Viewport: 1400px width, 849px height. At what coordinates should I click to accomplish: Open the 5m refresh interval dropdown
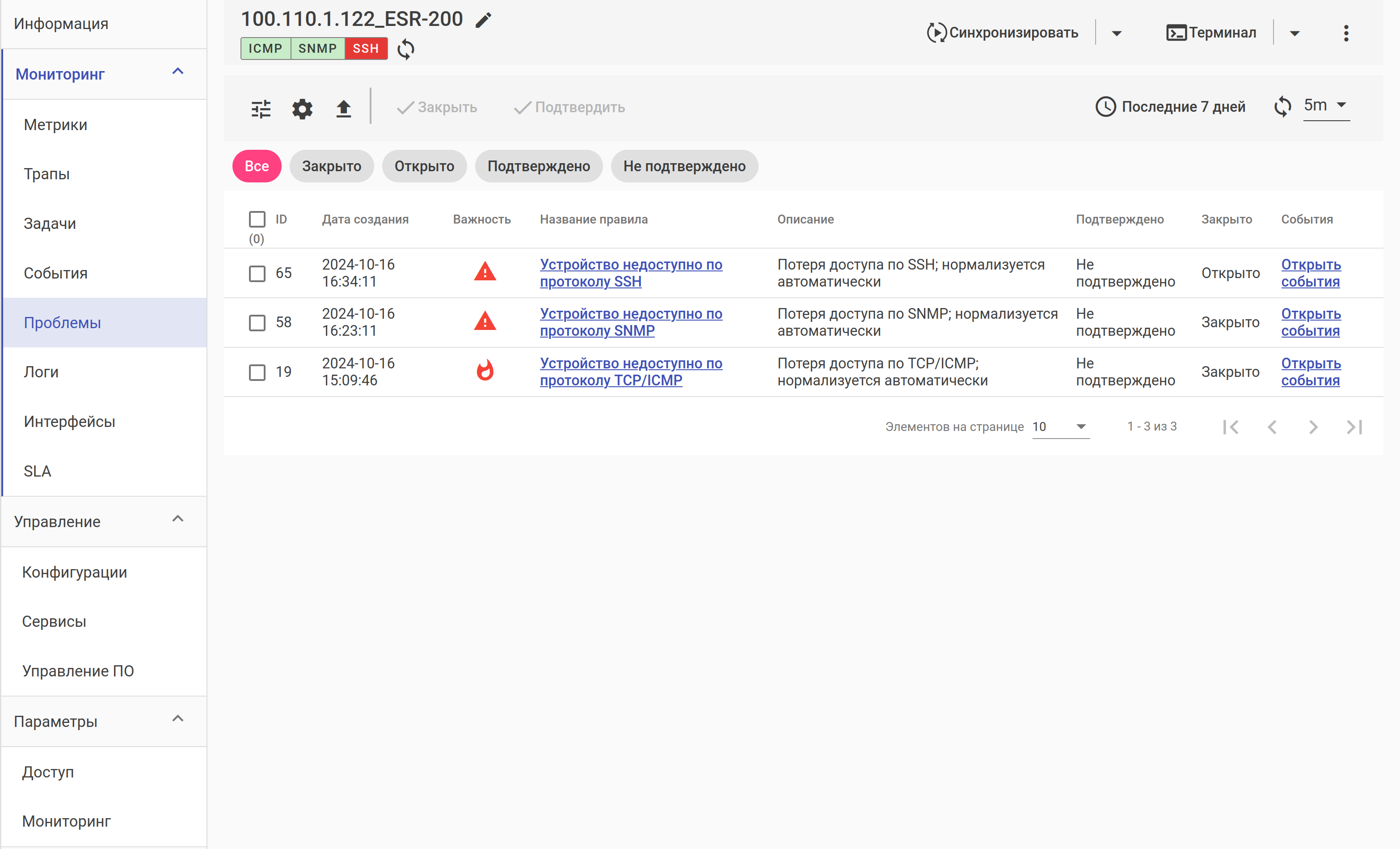tap(1325, 106)
